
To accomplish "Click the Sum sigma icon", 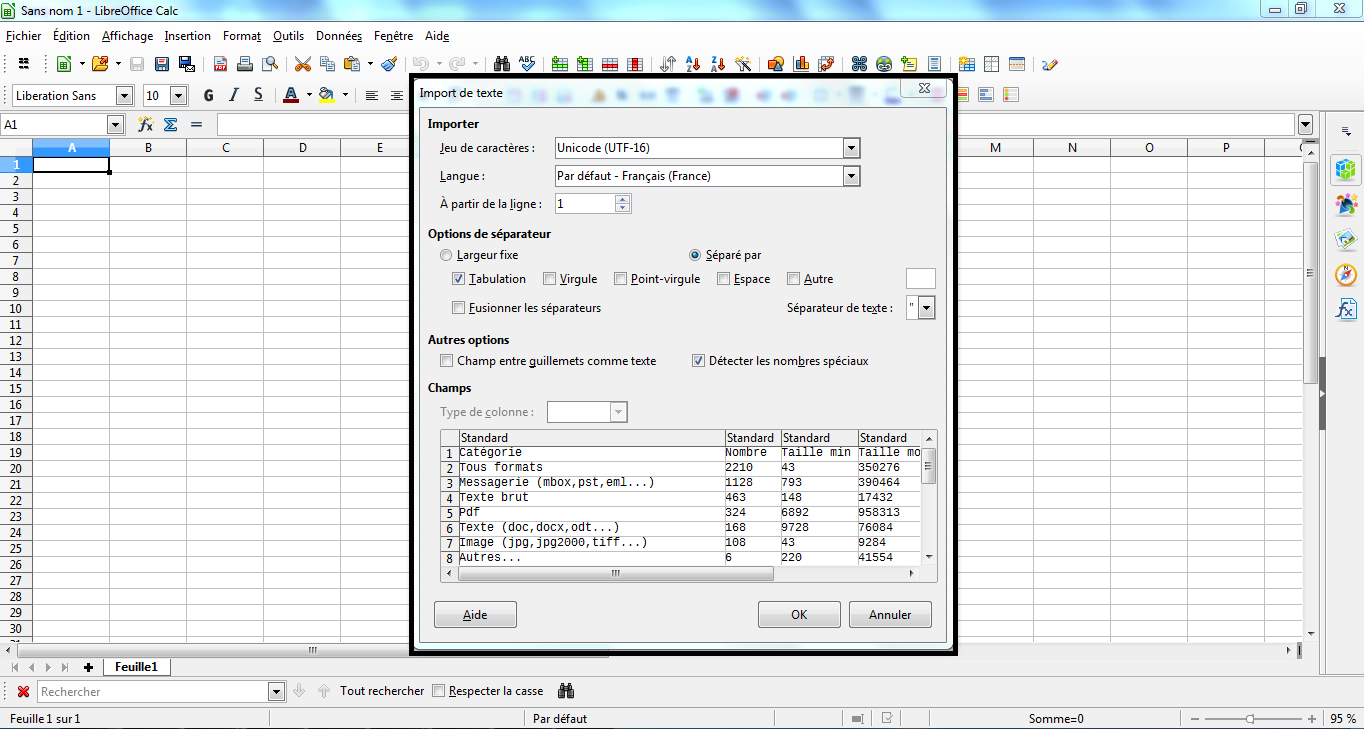I will click(170, 125).
